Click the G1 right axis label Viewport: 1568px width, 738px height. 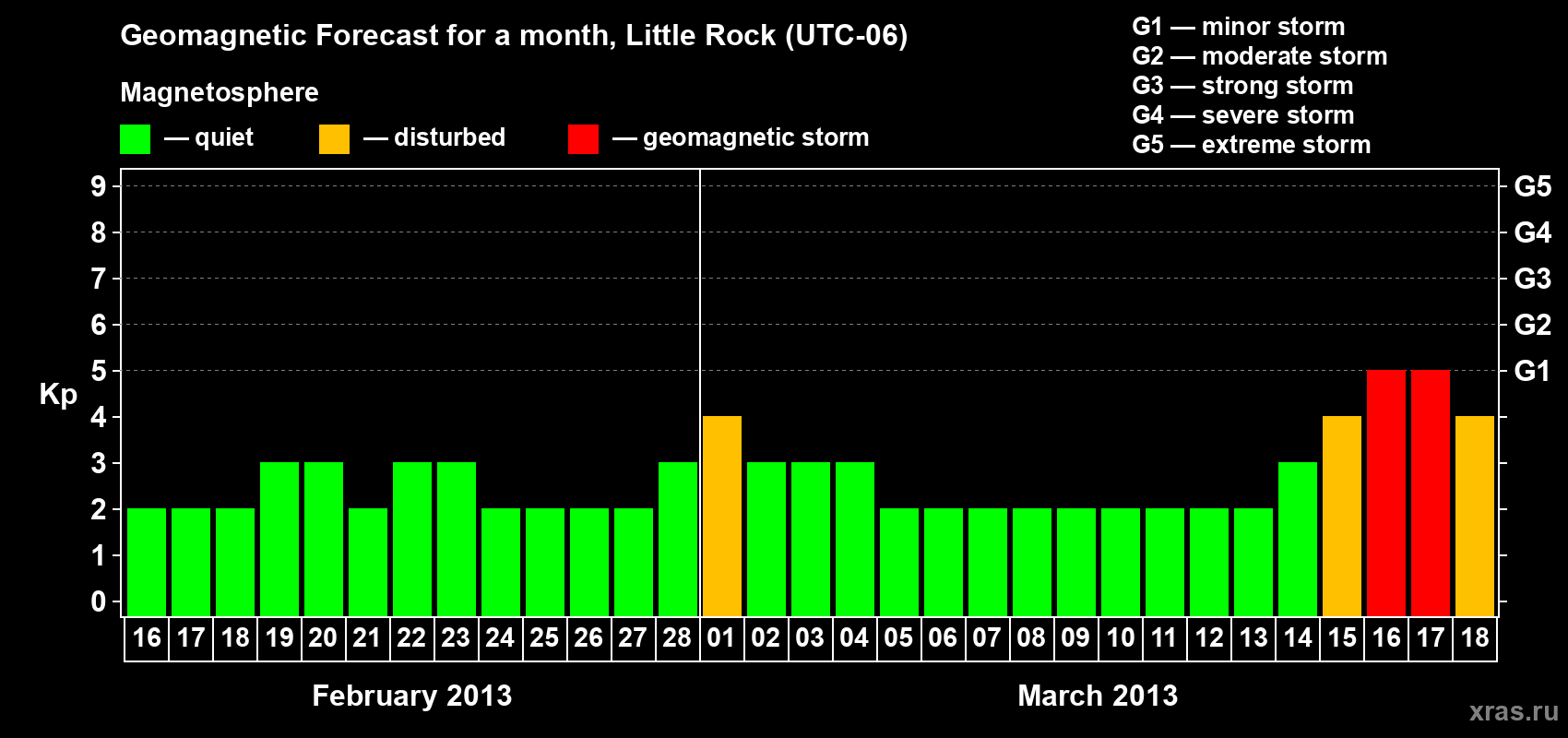1533,371
